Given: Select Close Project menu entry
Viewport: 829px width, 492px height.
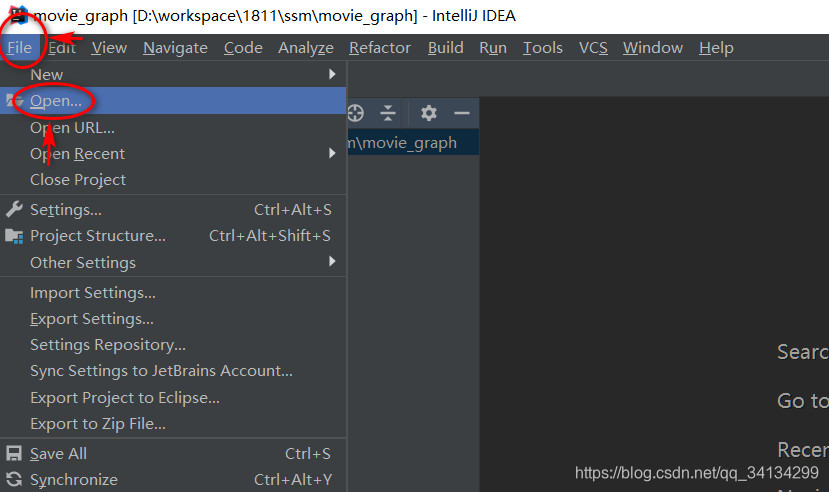Looking at the screenshot, I should (x=173, y=180).
